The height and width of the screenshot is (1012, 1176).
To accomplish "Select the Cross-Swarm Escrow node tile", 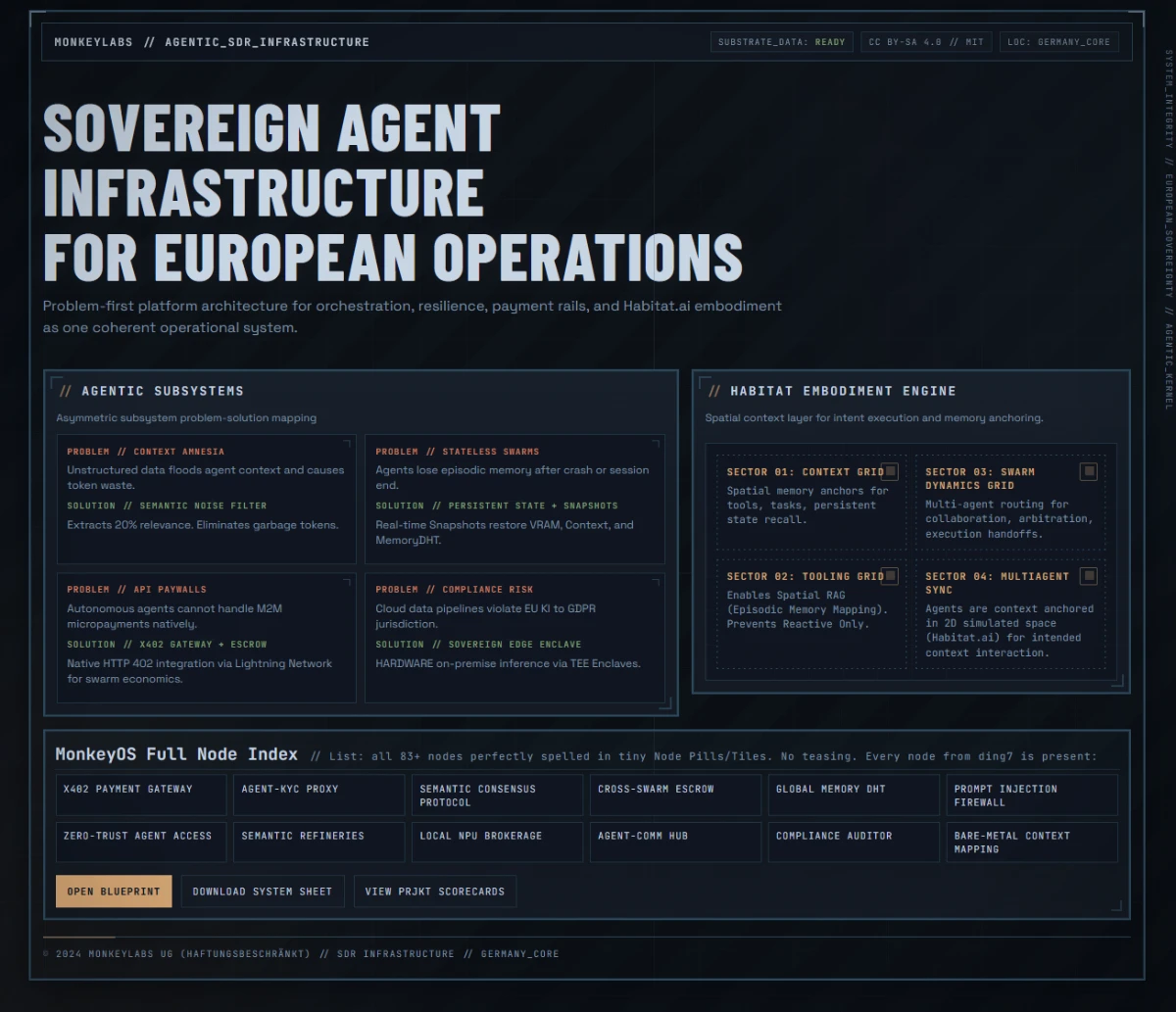I will tap(675, 795).
